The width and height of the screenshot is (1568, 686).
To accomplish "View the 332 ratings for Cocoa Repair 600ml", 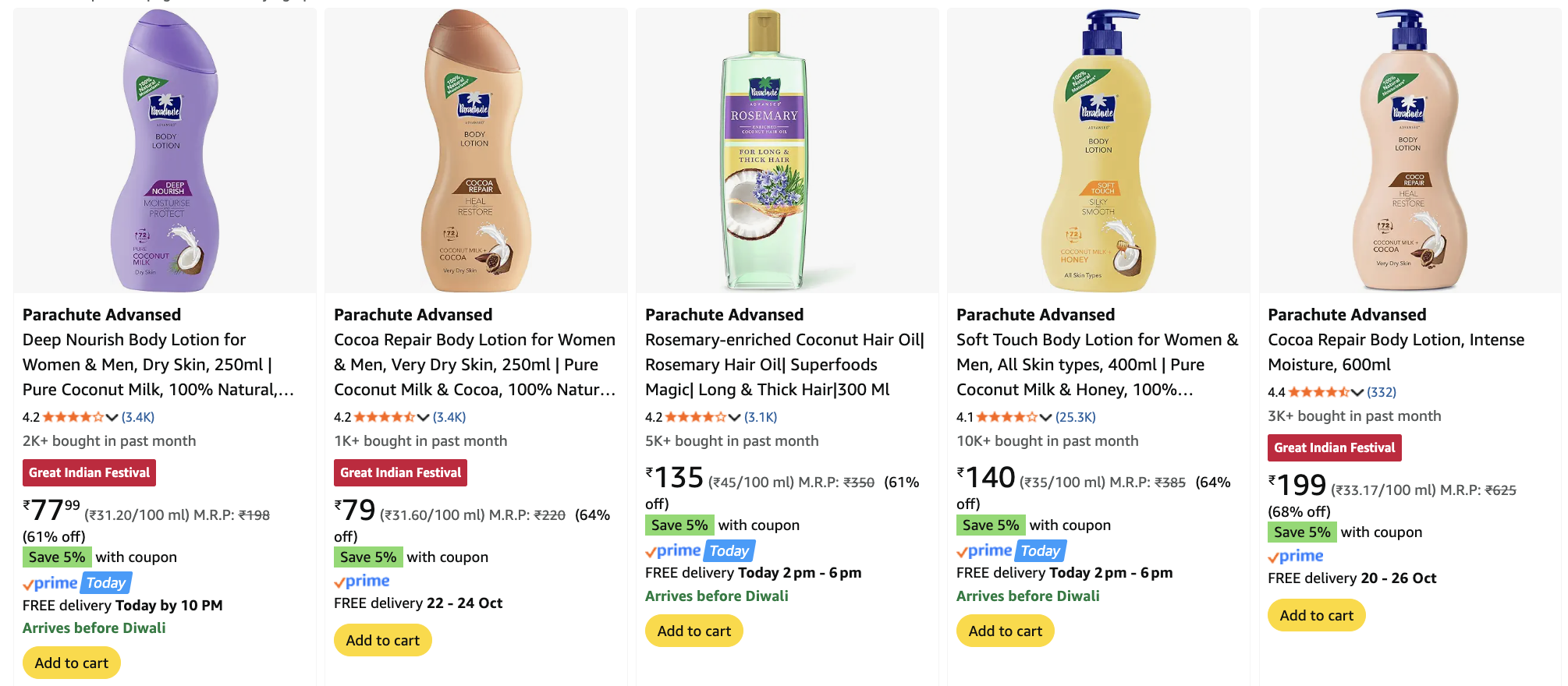I will click(x=1382, y=392).
